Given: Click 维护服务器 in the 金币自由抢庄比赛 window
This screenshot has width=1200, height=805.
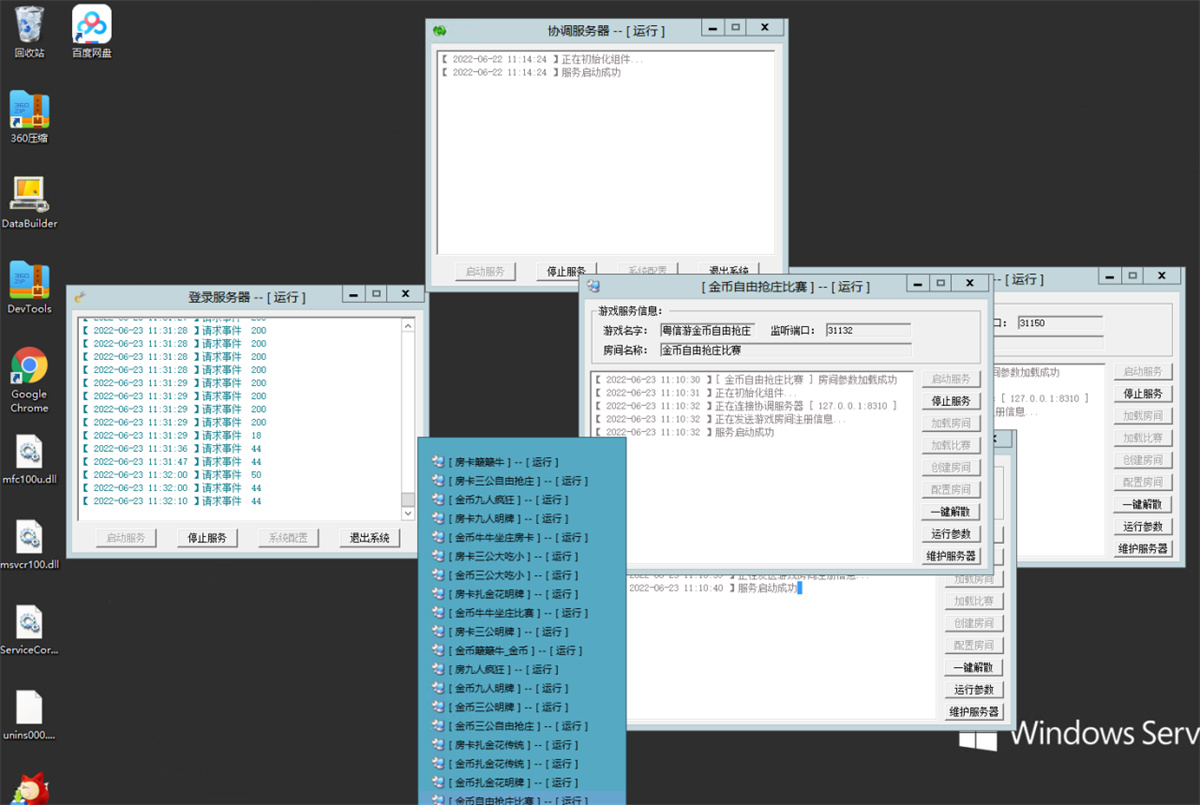Looking at the screenshot, I should (x=951, y=556).
